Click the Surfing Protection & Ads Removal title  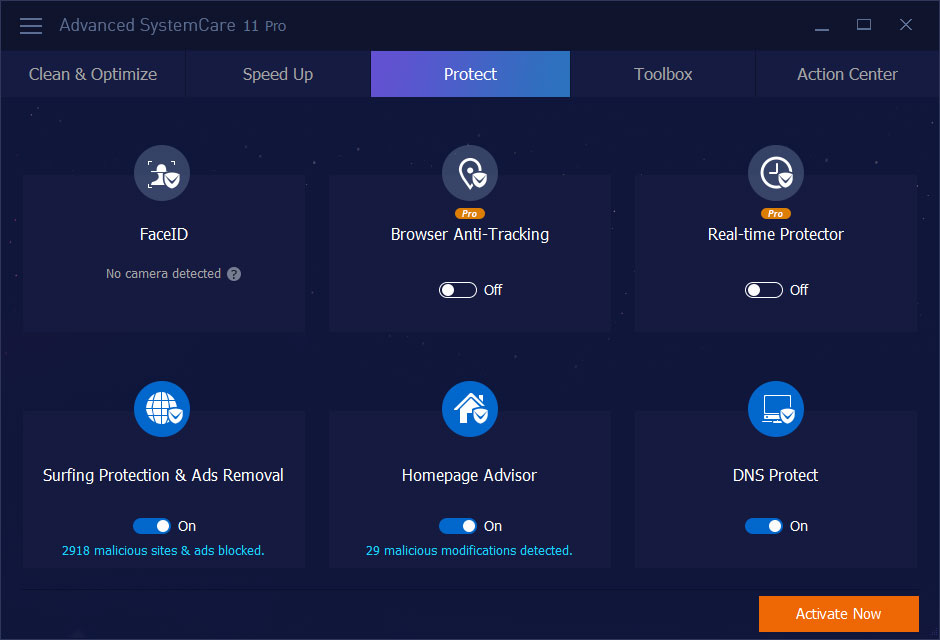pyautogui.click(x=163, y=475)
